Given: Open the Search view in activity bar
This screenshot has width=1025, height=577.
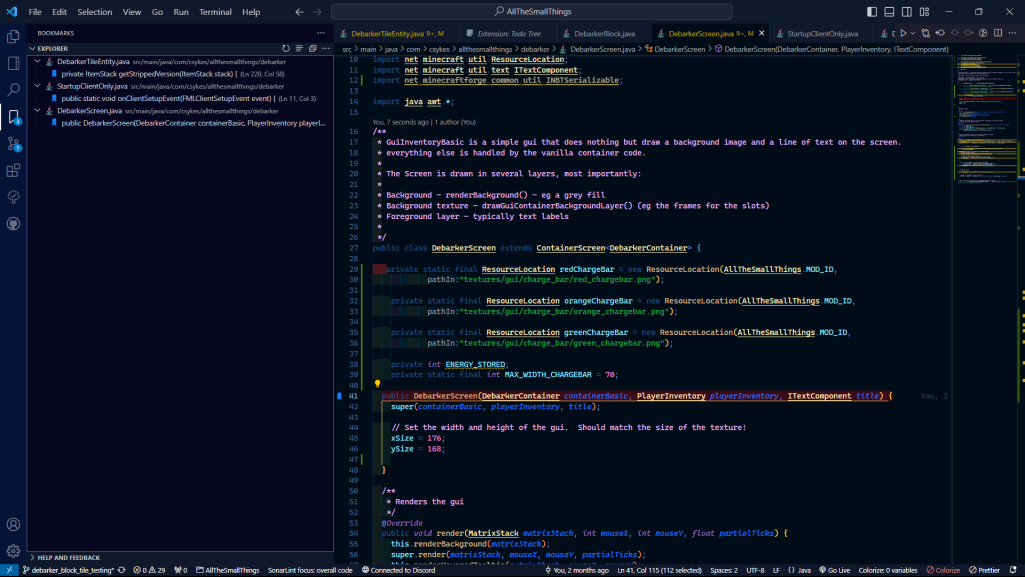Looking at the screenshot, I should (x=14, y=89).
